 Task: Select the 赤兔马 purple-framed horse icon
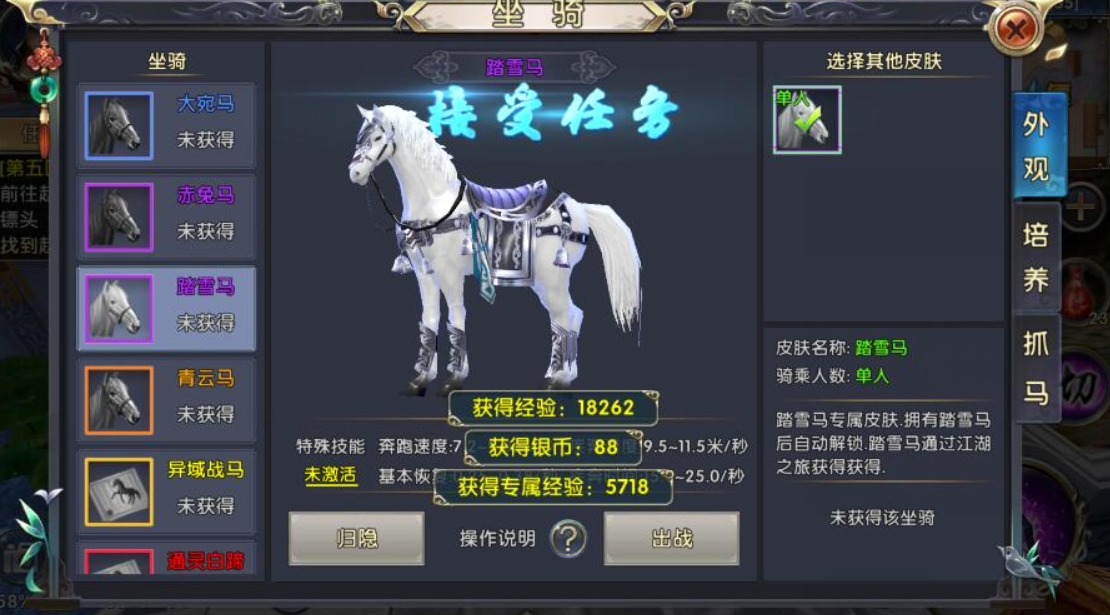tap(119, 217)
